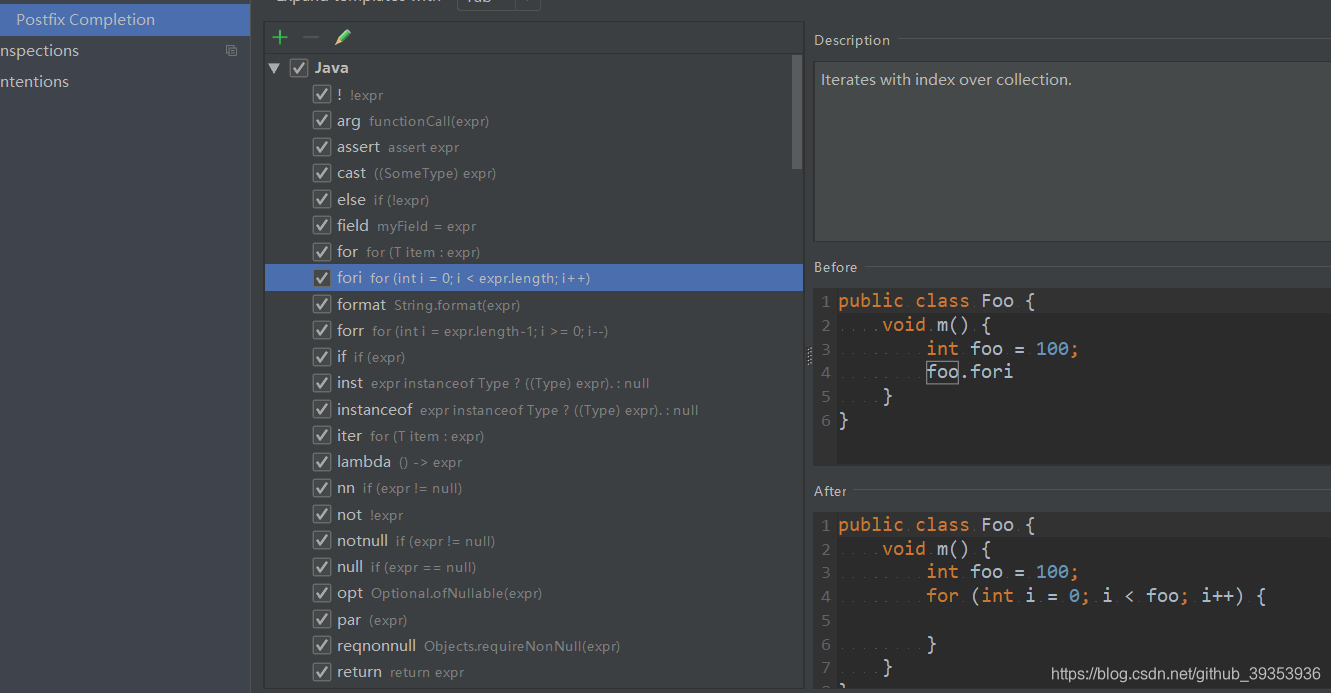Collapse the Java templates group
This screenshot has height=693, width=1331.
pos(274,68)
